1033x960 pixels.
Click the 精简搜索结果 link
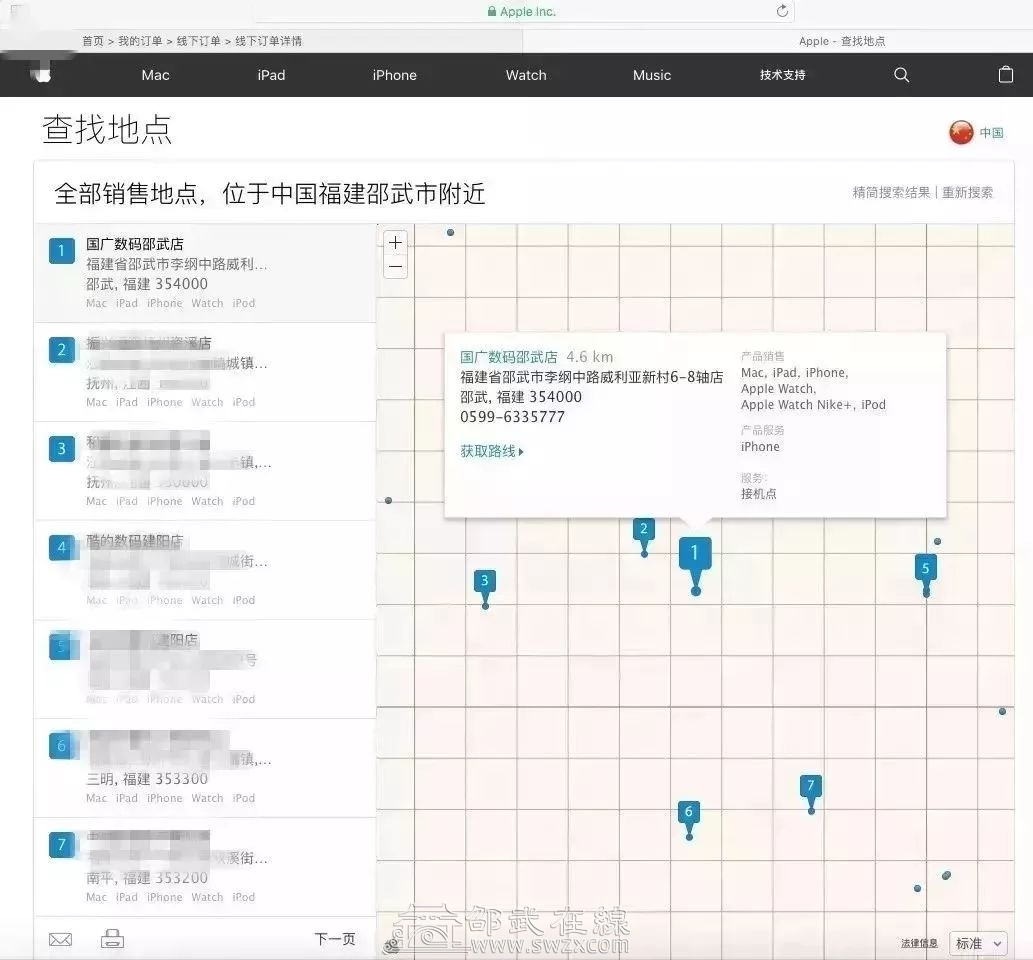(891, 192)
